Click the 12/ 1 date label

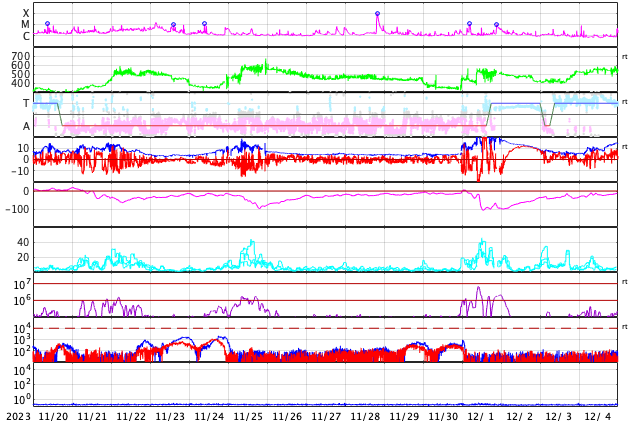(x=481, y=416)
